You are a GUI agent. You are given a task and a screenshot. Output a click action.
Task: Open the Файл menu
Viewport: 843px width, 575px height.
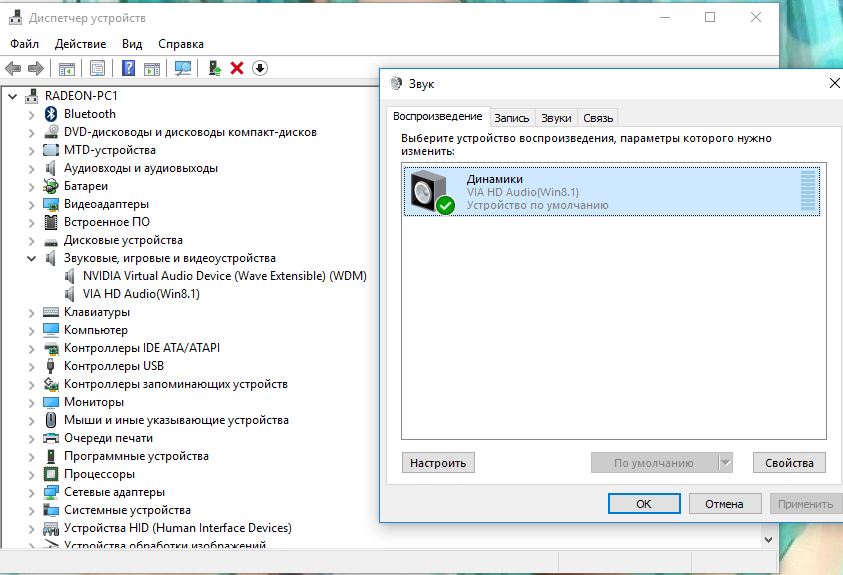(x=24, y=44)
